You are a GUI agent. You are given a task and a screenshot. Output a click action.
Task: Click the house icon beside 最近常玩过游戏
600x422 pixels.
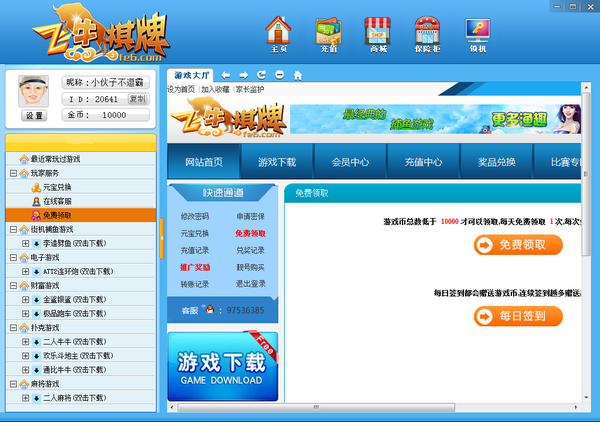[x=24, y=159]
